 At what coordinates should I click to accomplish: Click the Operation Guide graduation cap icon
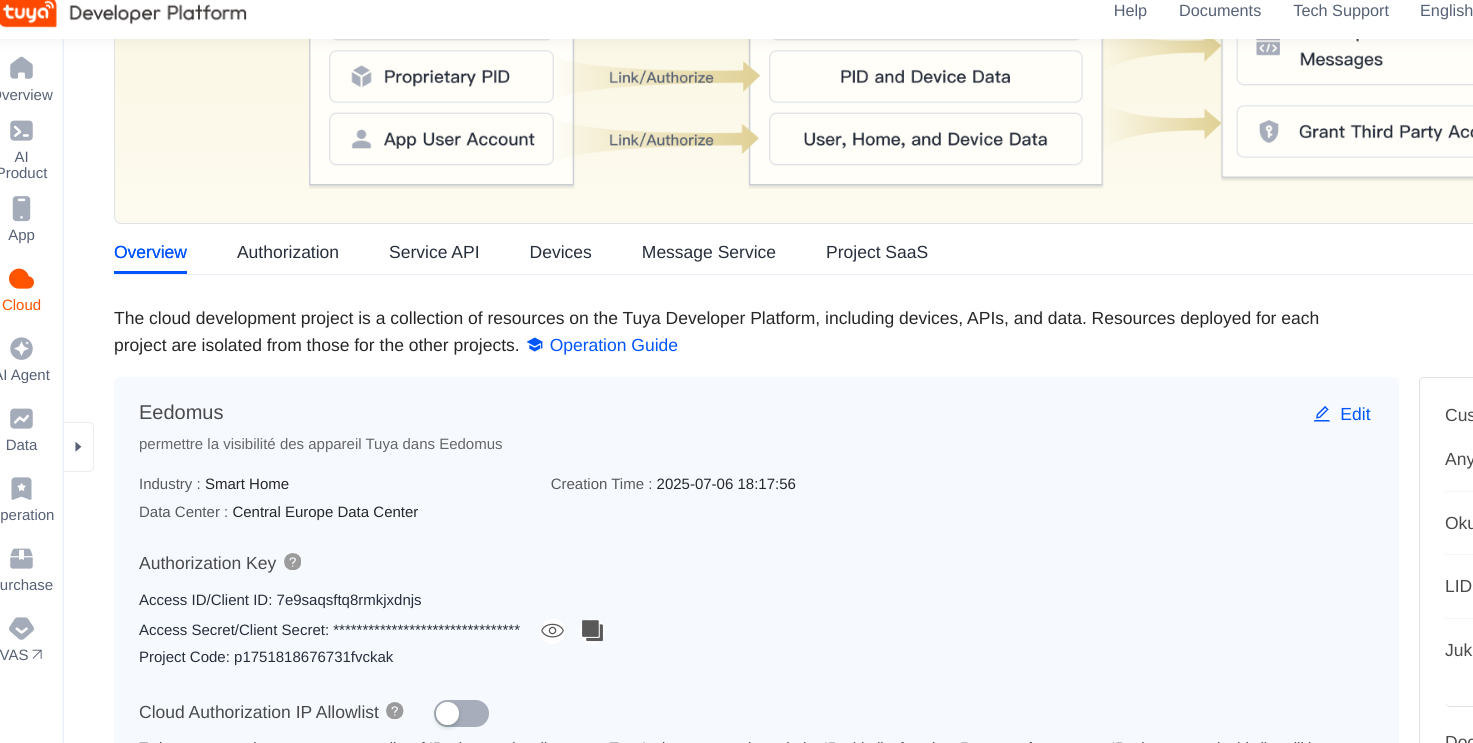535,345
